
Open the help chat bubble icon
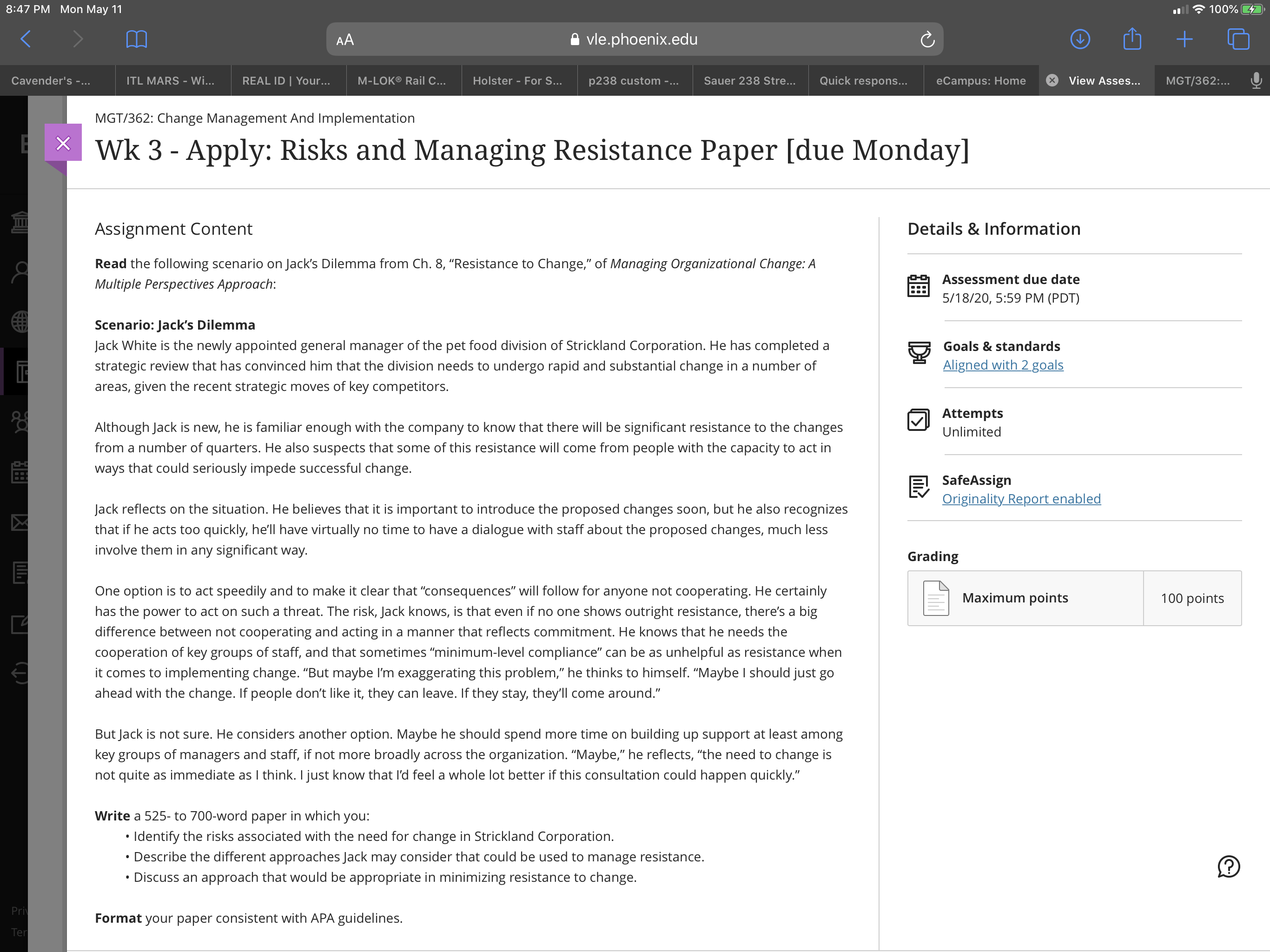(x=1229, y=866)
